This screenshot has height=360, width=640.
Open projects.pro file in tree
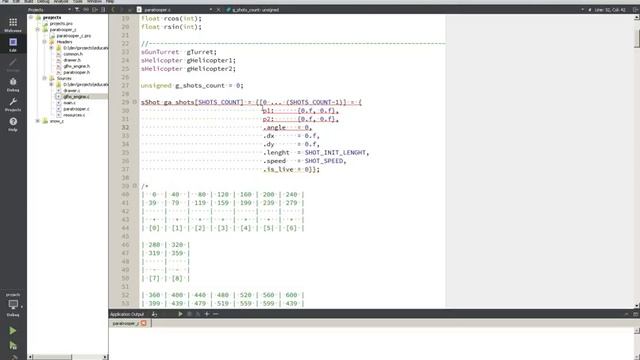(61, 24)
